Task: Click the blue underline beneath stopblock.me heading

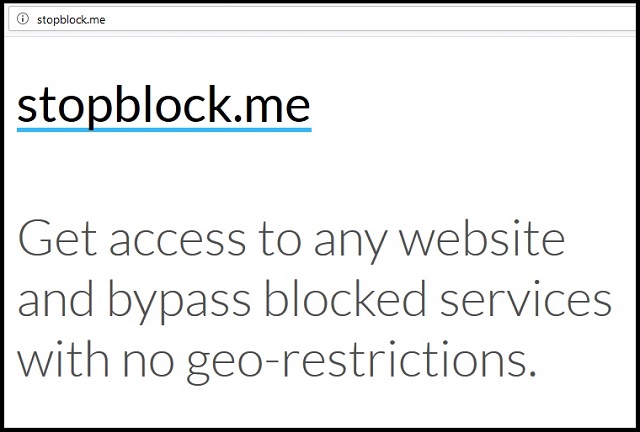Action: coord(164,129)
